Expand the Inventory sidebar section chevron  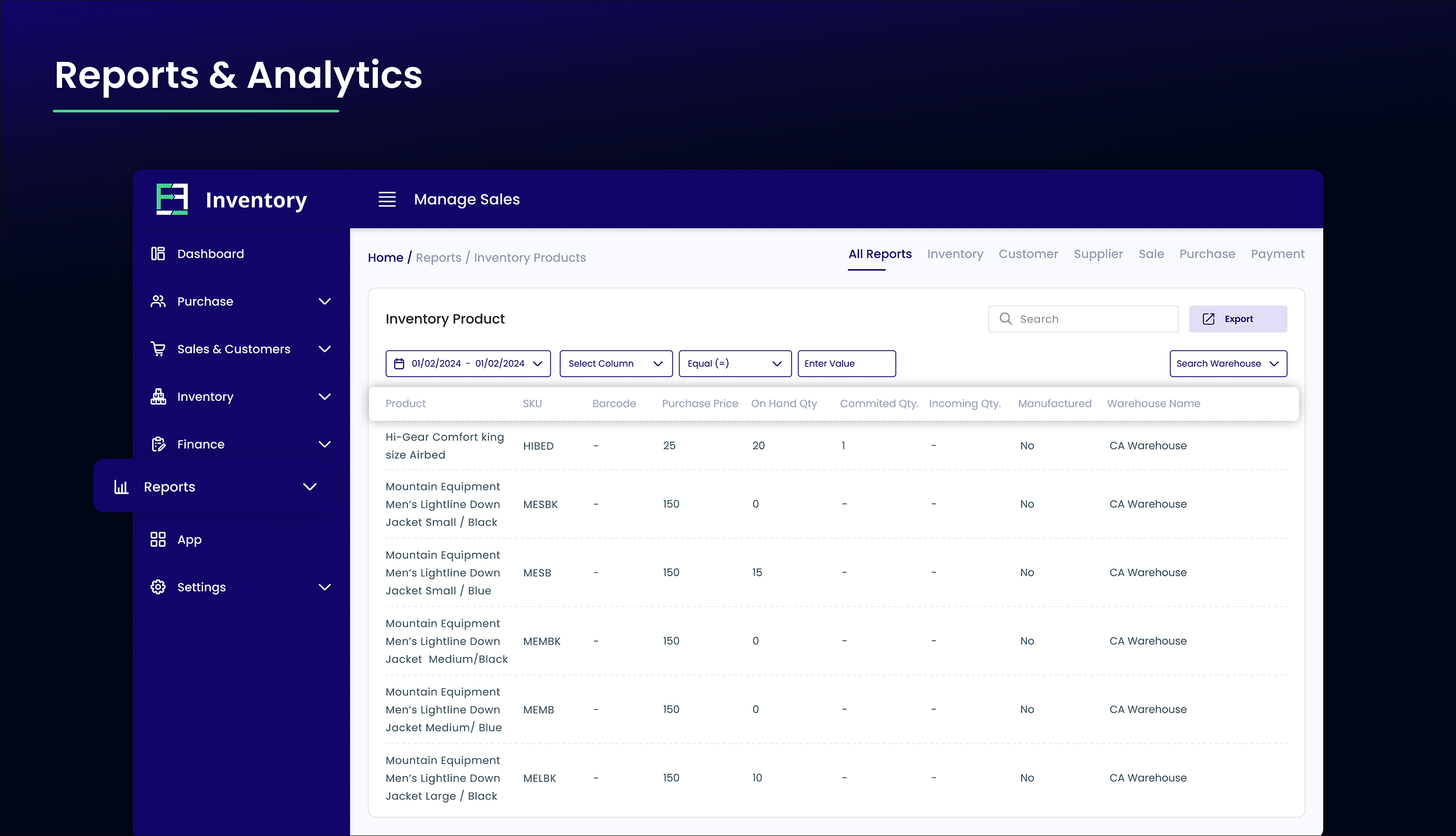(x=324, y=397)
